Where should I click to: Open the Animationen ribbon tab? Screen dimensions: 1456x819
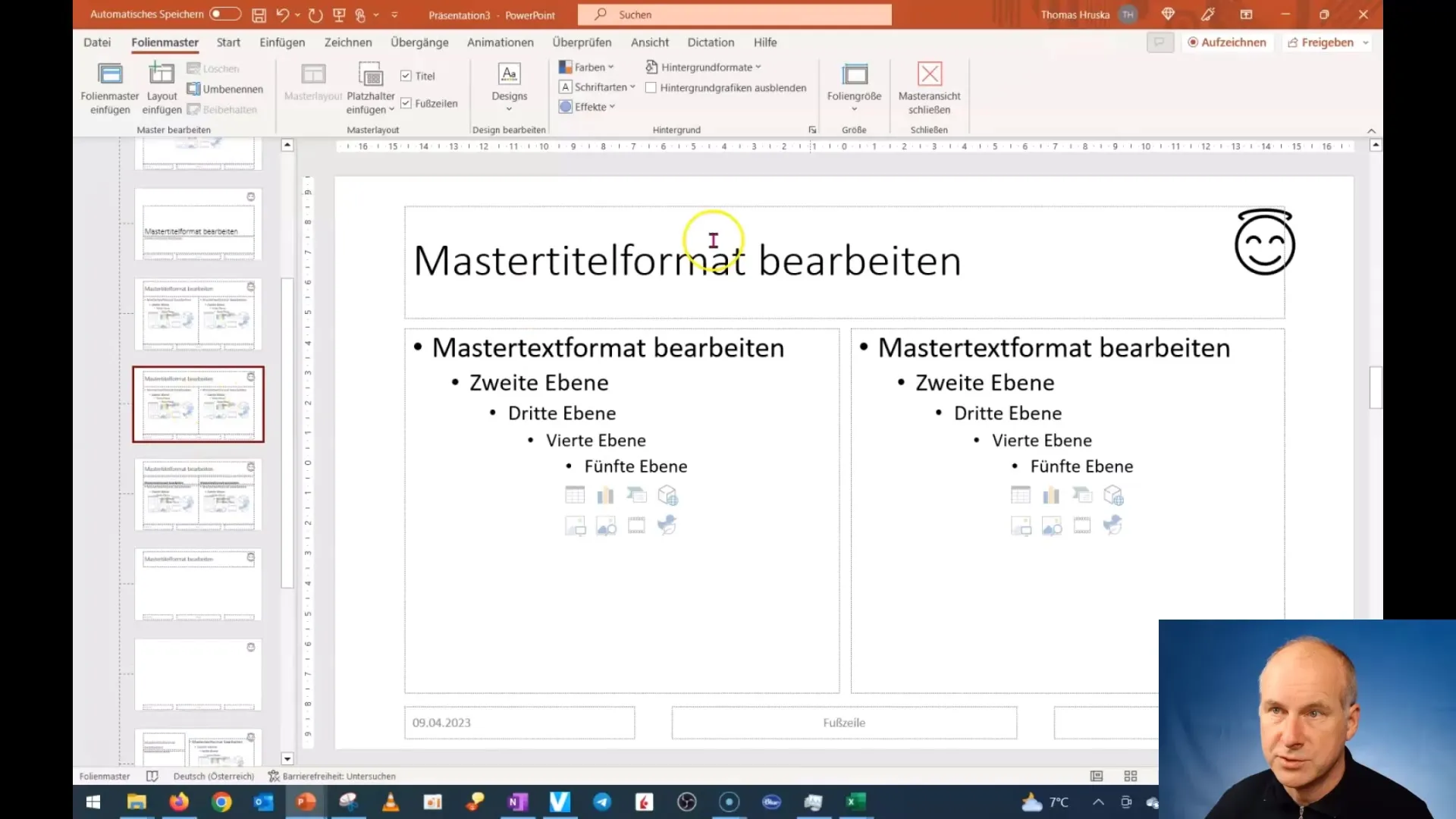click(x=500, y=42)
